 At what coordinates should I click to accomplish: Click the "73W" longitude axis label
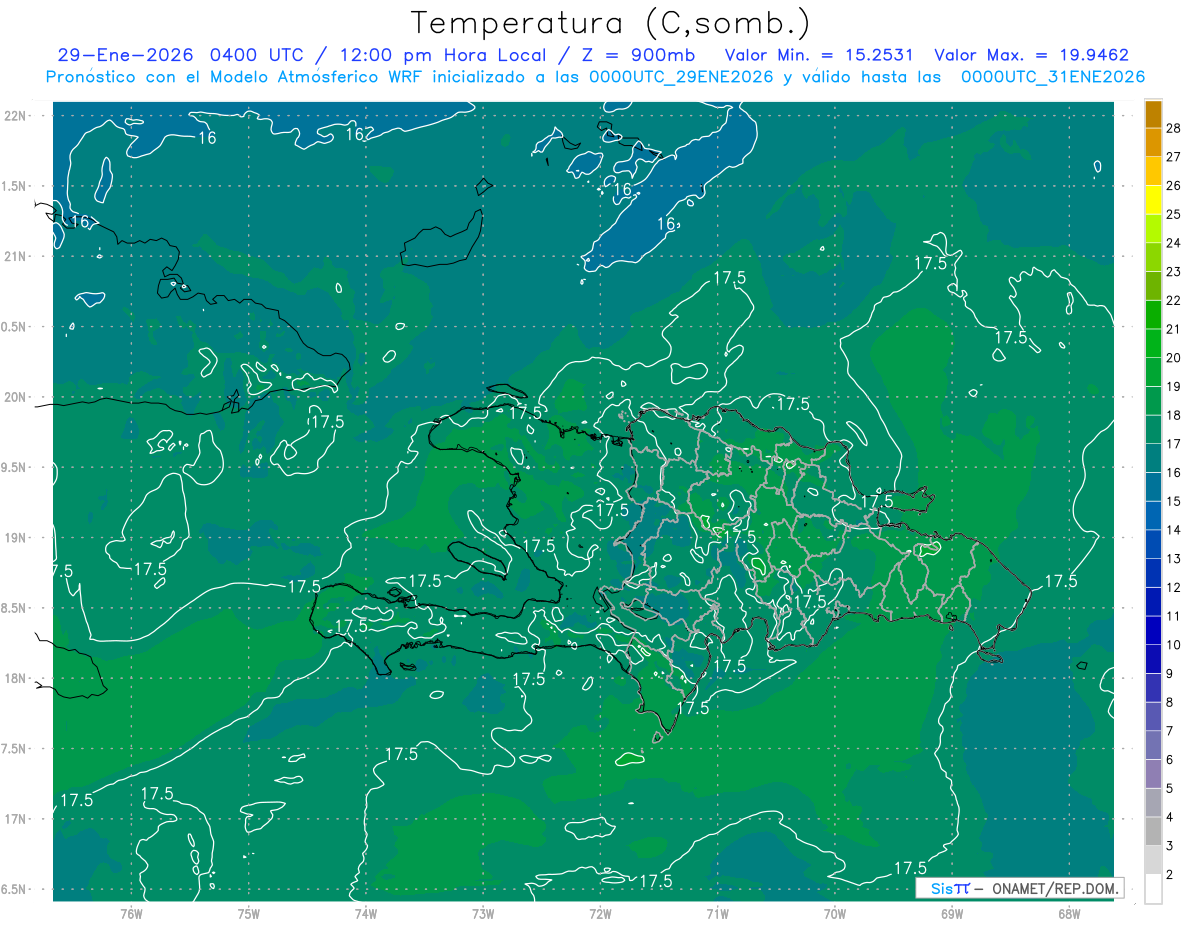[483, 914]
